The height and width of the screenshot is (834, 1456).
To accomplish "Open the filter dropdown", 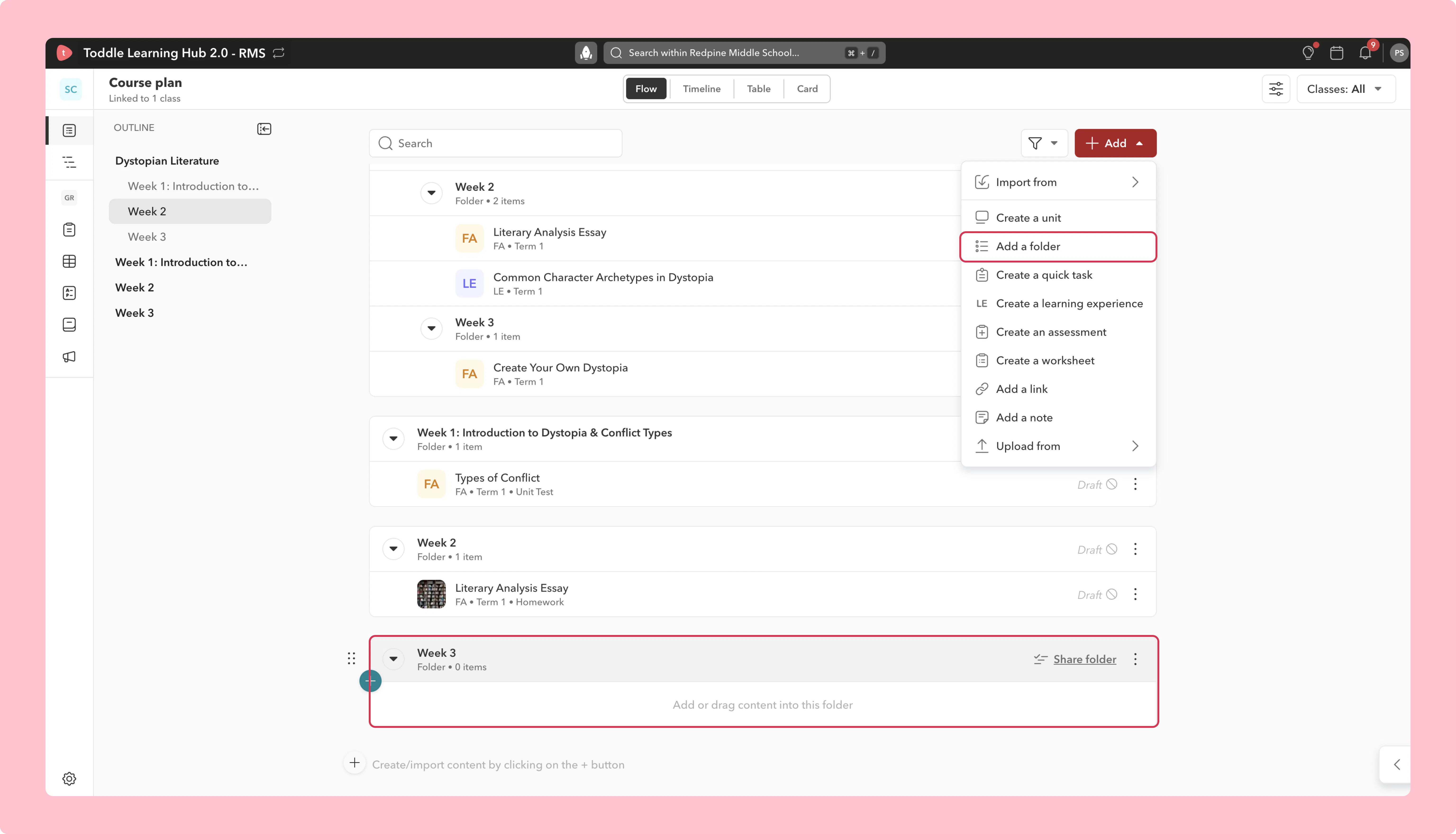I will 1044,143.
